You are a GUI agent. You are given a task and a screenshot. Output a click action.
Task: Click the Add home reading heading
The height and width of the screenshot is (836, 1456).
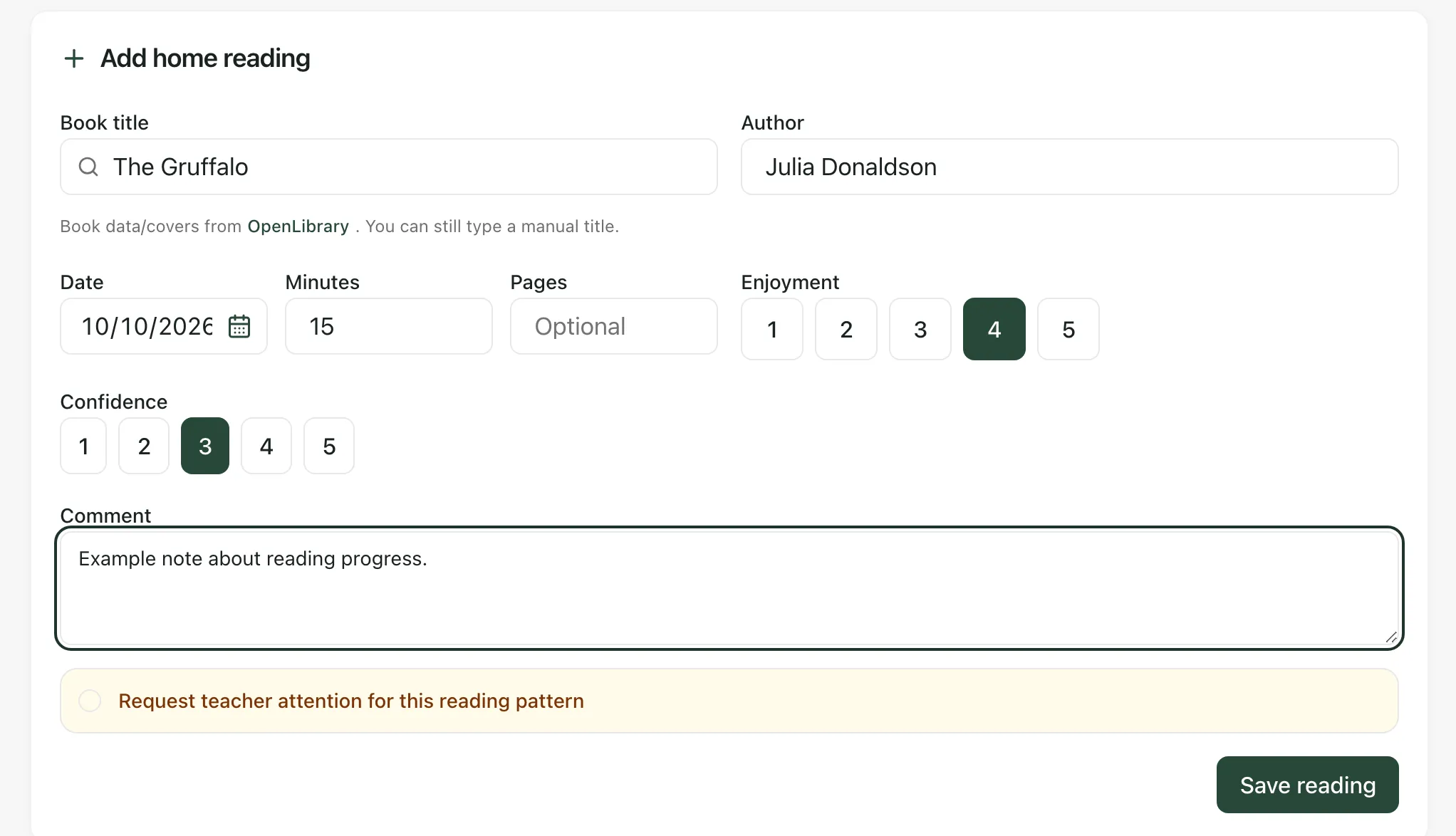click(x=205, y=58)
